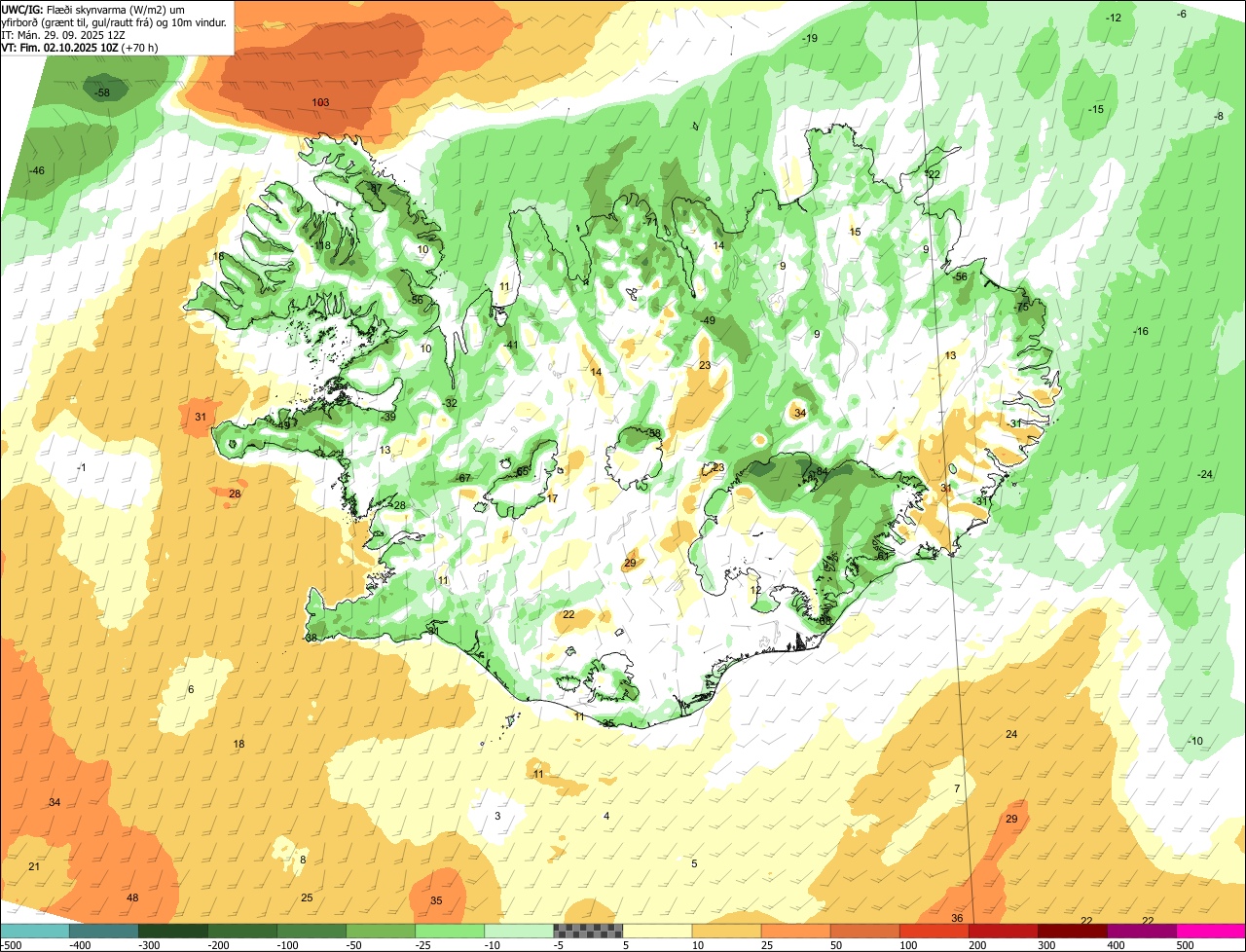Image resolution: width=1246 pixels, height=952 pixels.
Task: Click the legend swatch between -50 and -25
Action: [381, 931]
